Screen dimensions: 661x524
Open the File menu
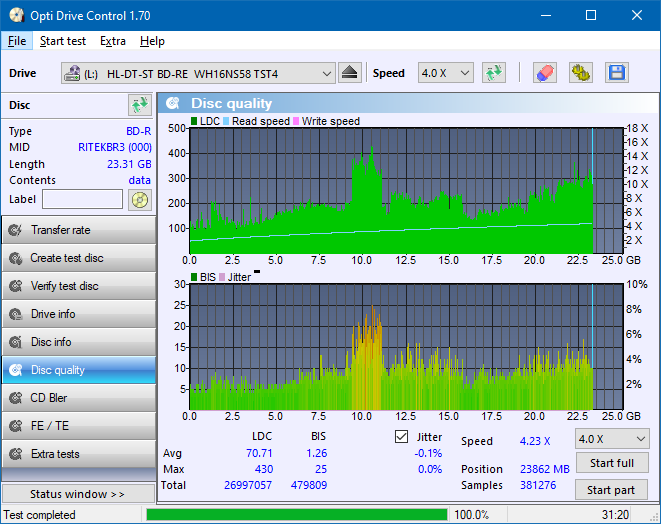[x=17, y=41]
